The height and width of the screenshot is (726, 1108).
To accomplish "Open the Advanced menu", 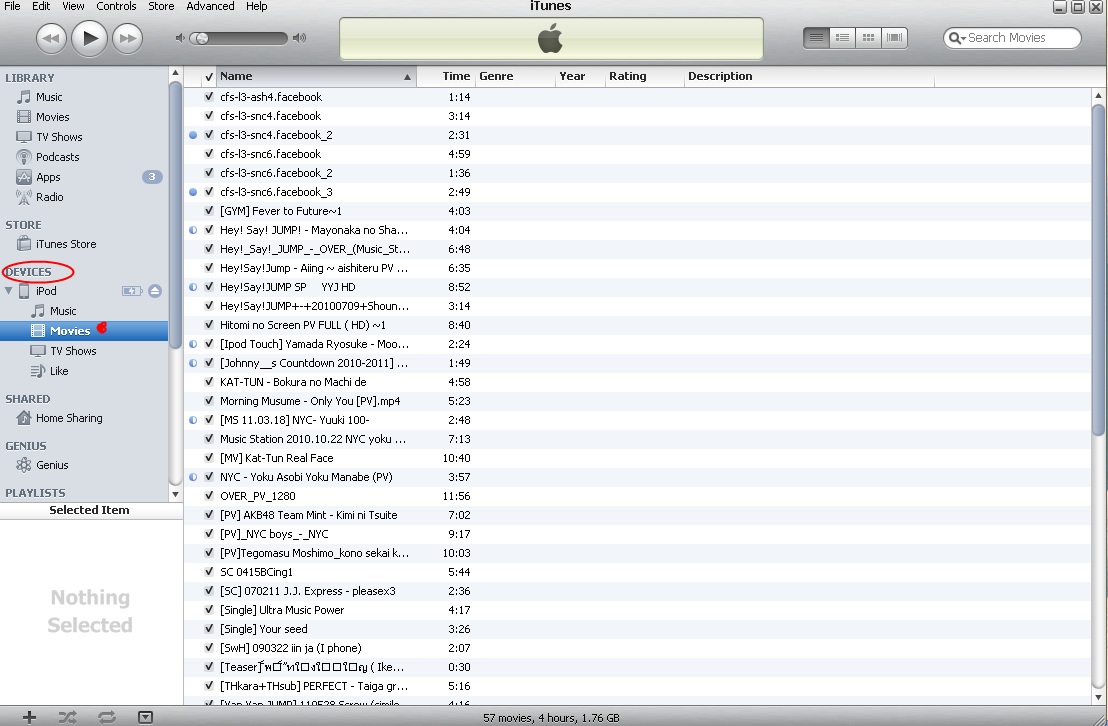I will [x=210, y=6].
